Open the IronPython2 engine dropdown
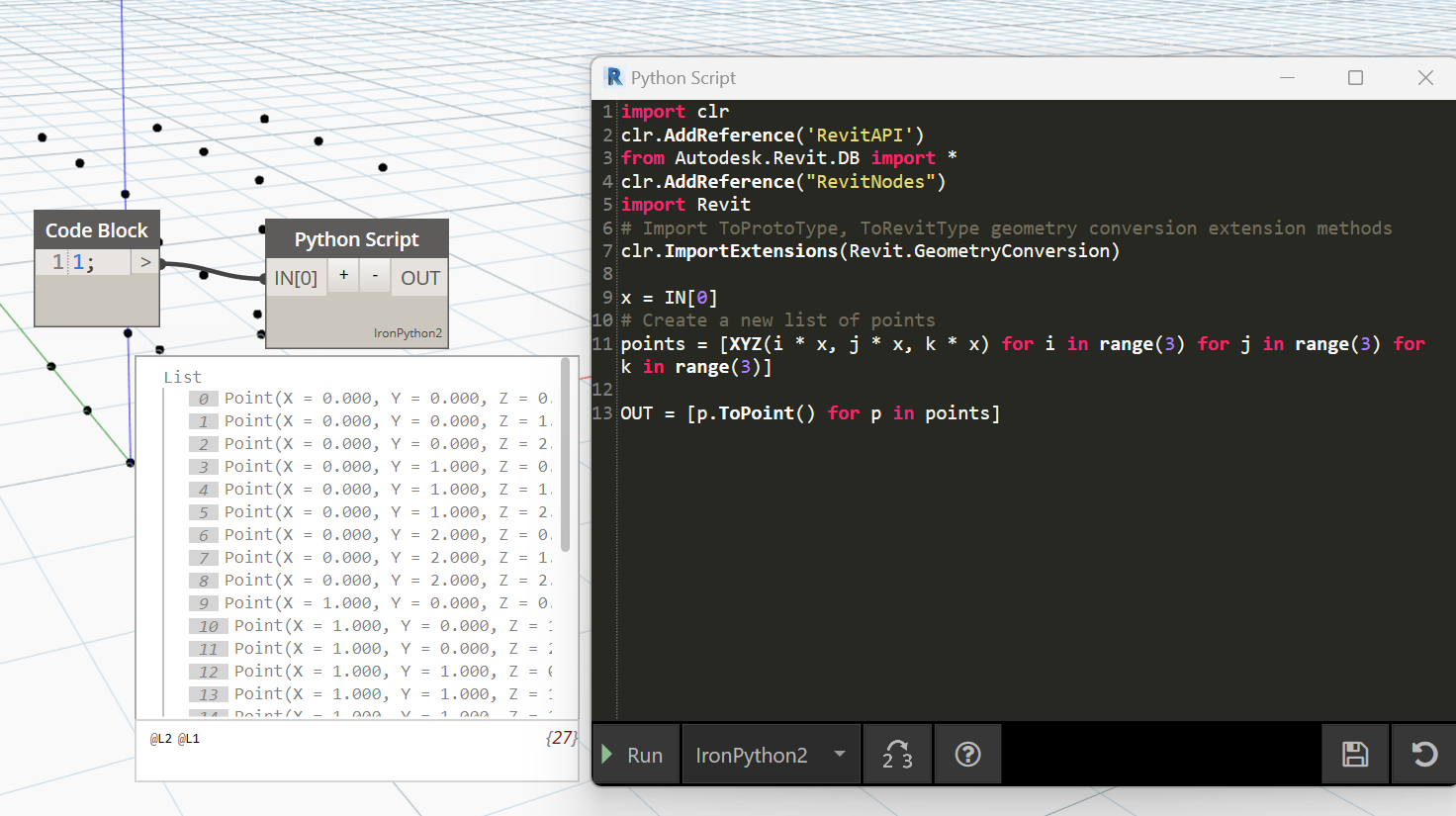The height and width of the screenshot is (816, 1456). tap(770, 755)
